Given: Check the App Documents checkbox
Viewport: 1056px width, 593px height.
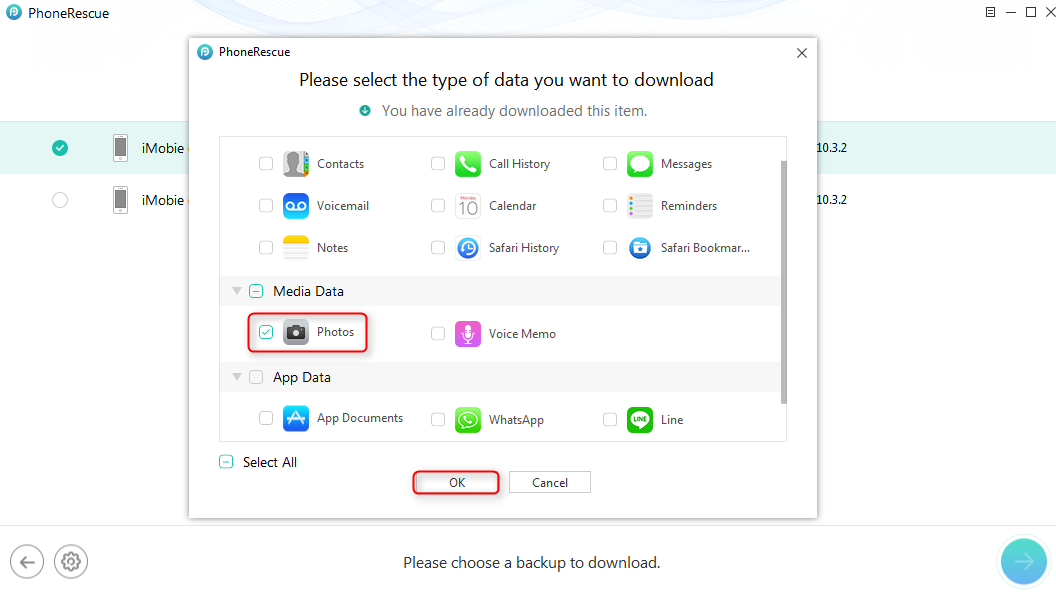Looking at the screenshot, I should coord(266,418).
